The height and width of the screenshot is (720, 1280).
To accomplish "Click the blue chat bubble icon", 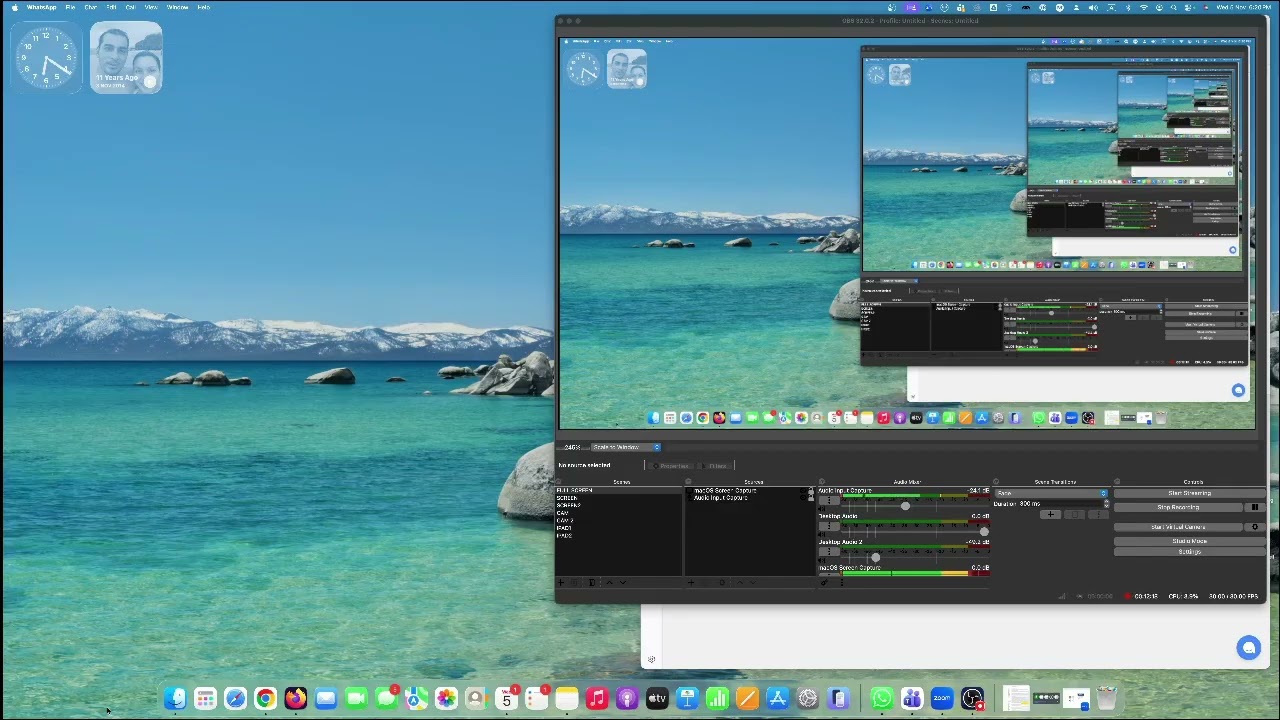I will tap(1249, 648).
